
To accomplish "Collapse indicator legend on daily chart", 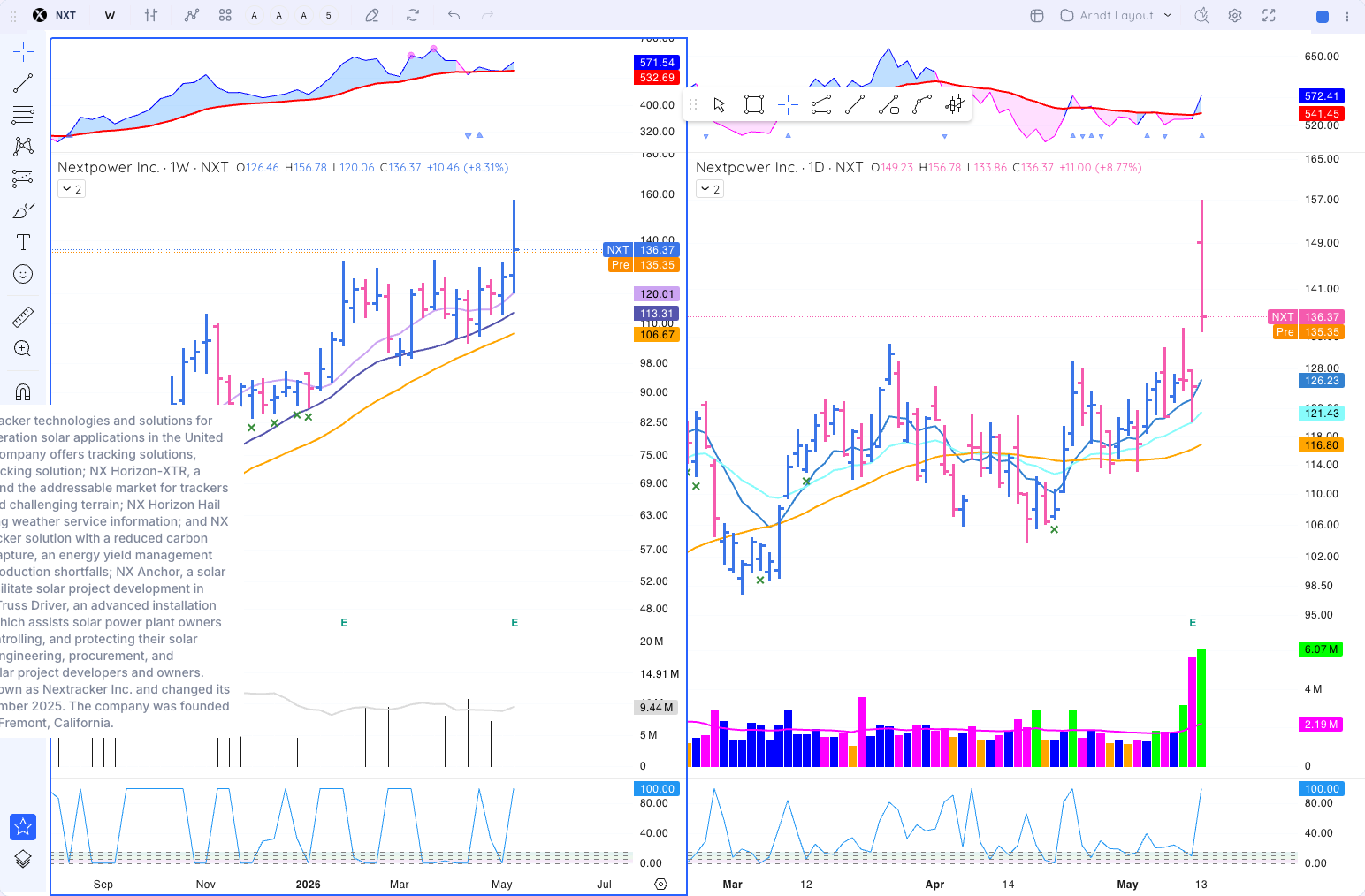I will pyautogui.click(x=710, y=189).
